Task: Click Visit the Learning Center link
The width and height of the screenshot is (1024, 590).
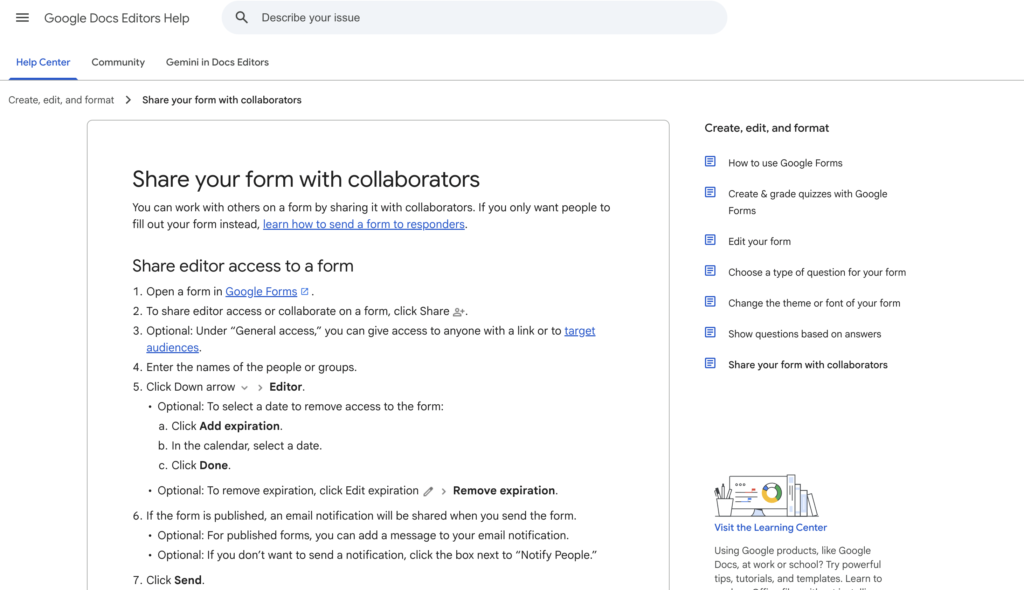Action: (771, 527)
